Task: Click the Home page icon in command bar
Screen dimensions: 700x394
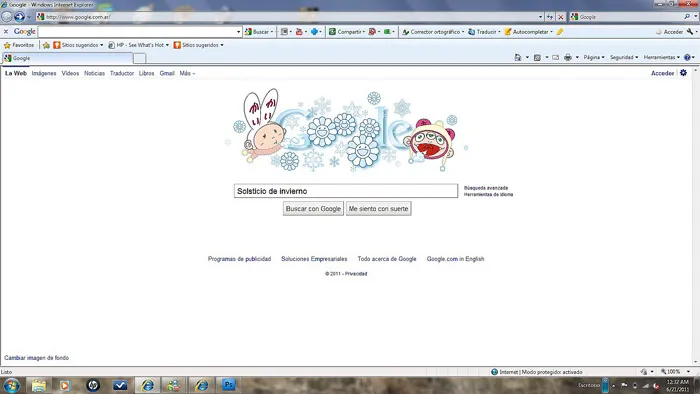Action: (x=518, y=57)
